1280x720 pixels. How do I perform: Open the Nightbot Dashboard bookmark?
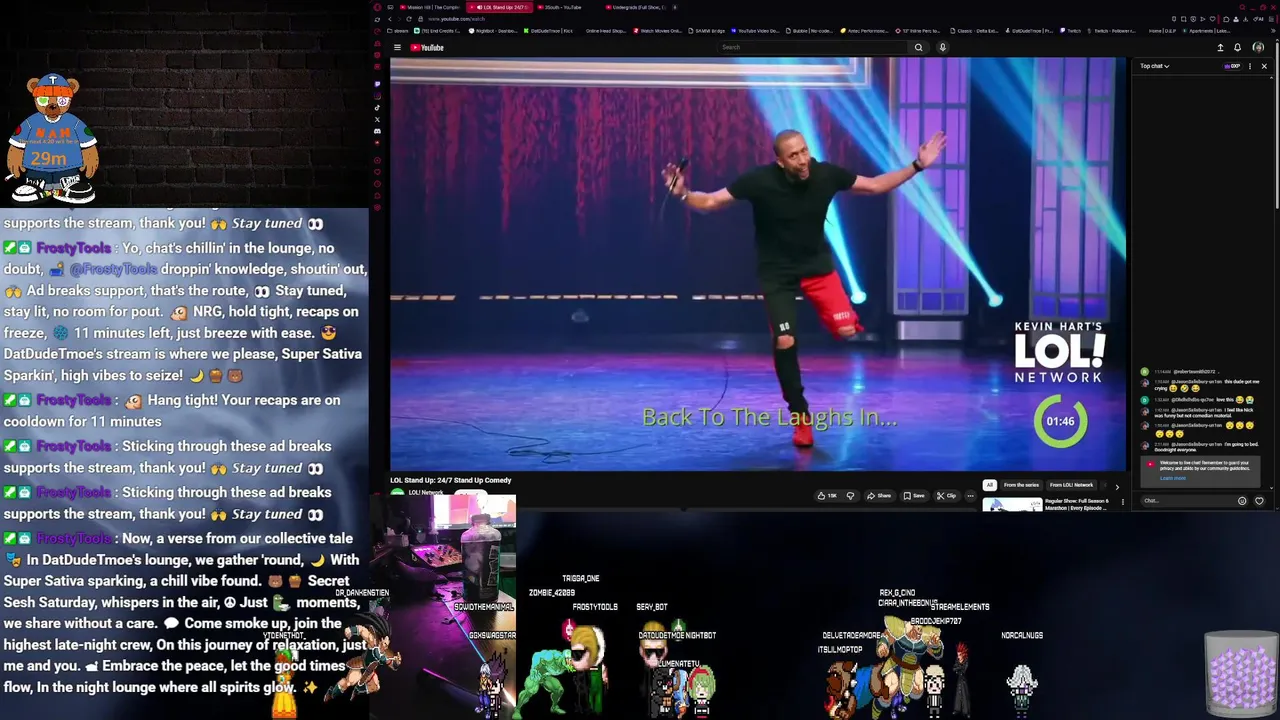(x=493, y=31)
